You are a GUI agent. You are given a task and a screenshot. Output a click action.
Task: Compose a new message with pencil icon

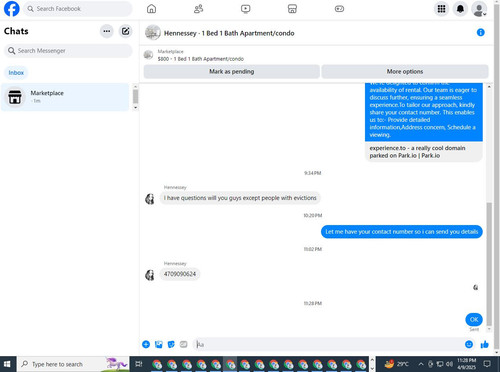click(x=125, y=31)
